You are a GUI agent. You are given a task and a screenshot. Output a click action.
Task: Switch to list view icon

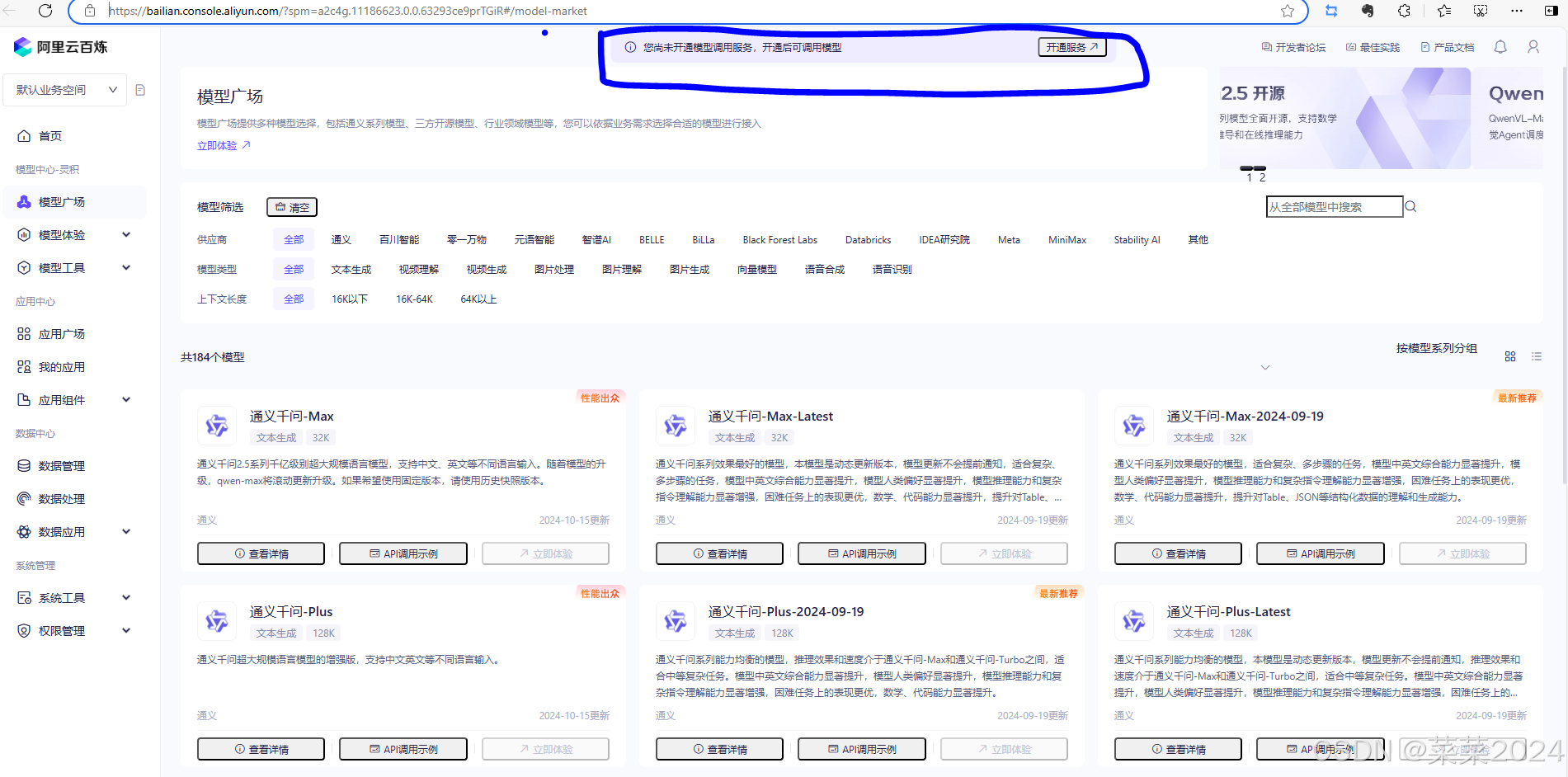click(x=1537, y=356)
